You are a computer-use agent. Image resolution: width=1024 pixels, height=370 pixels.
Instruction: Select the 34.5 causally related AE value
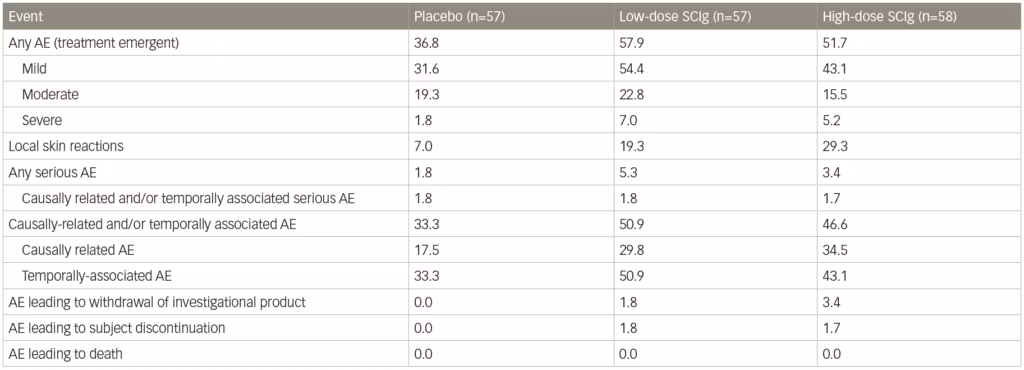(835, 250)
